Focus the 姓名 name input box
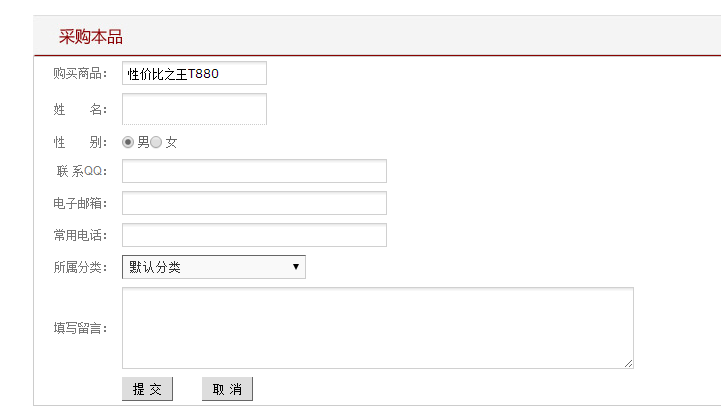 coord(194,109)
